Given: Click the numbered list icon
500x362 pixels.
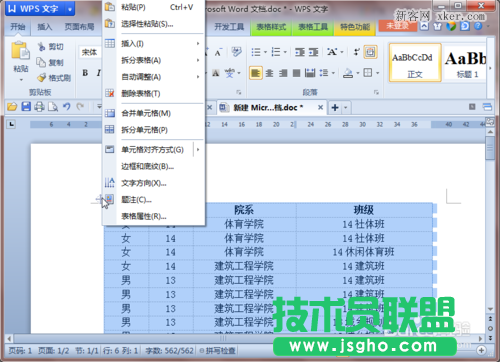Looking at the screenshot, I should pyautogui.click(x=276, y=52).
